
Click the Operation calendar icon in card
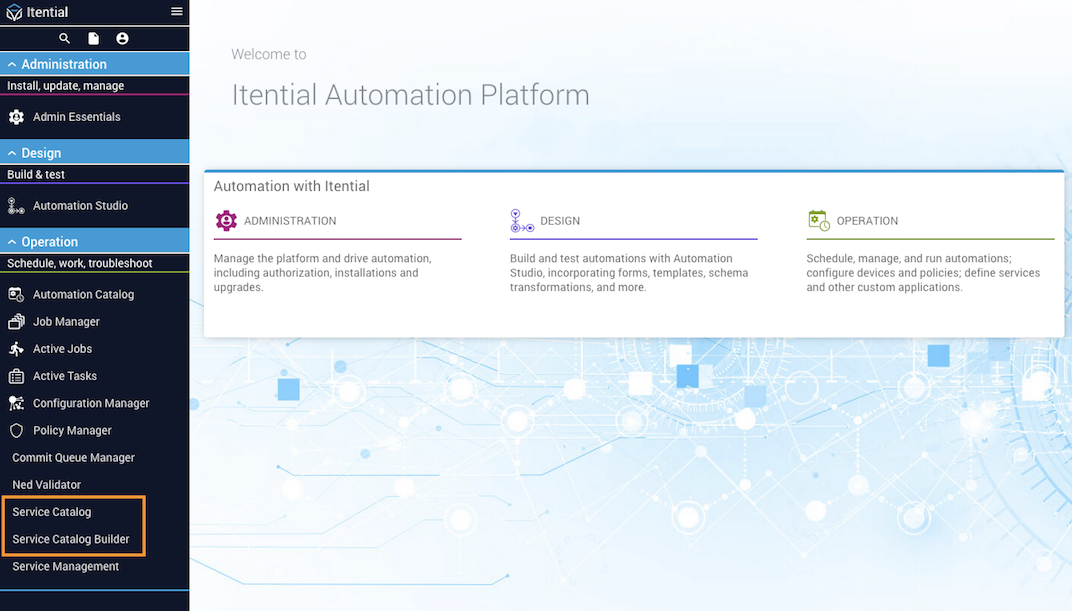click(x=818, y=220)
